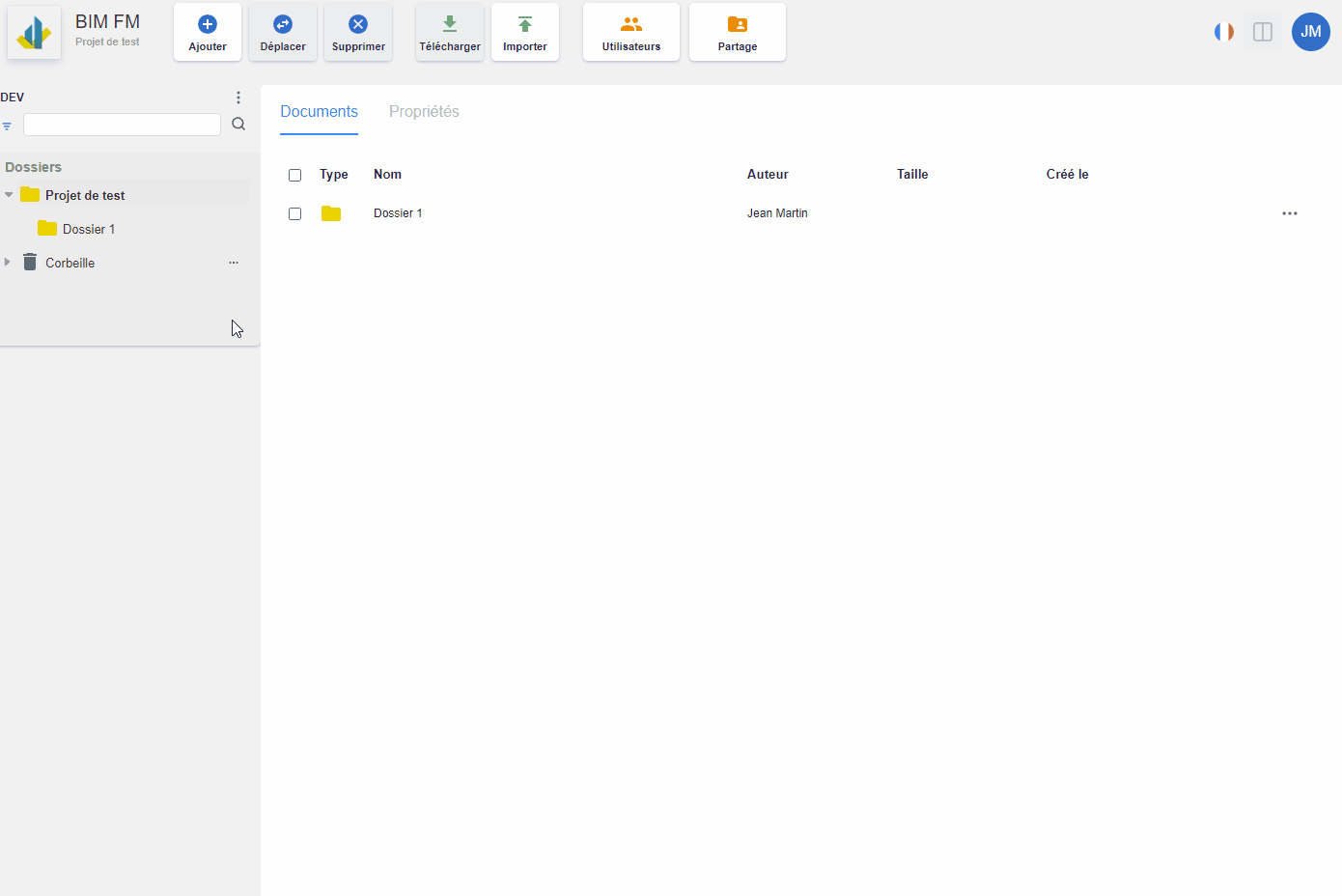1342x896 pixels.
Task: Click the French flag language icon
Action: click(x=1224, y=32)
